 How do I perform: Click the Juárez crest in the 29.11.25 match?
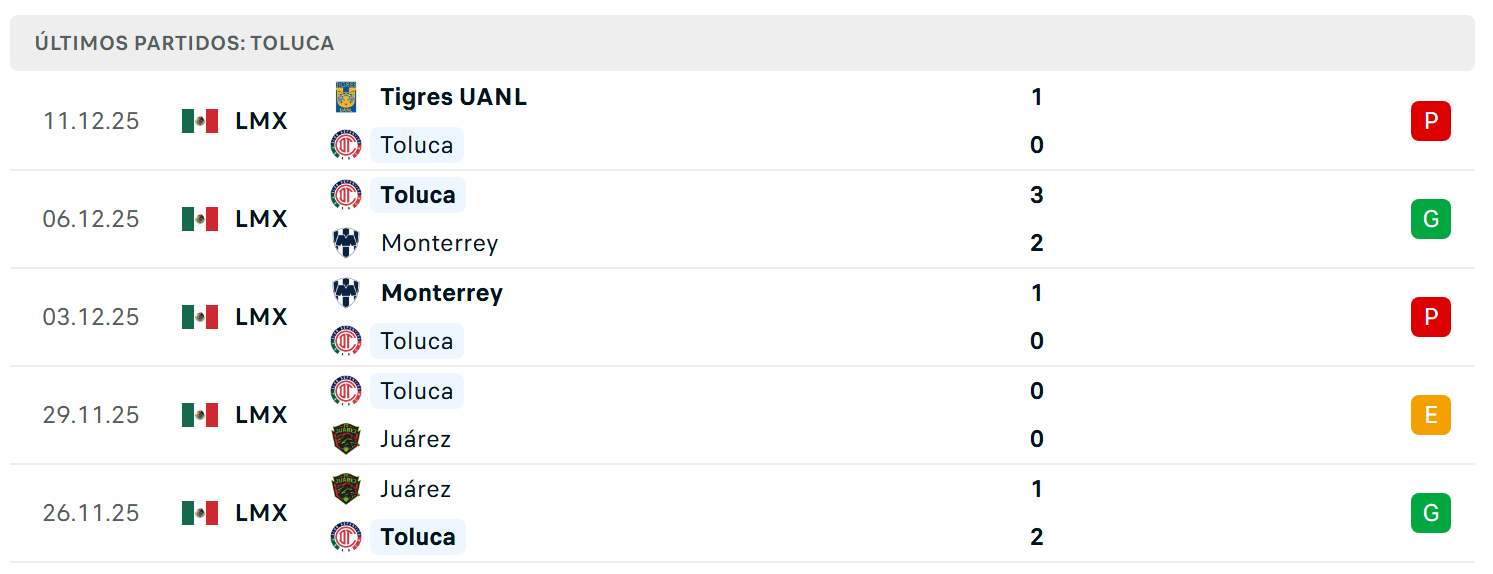[345, 439]
